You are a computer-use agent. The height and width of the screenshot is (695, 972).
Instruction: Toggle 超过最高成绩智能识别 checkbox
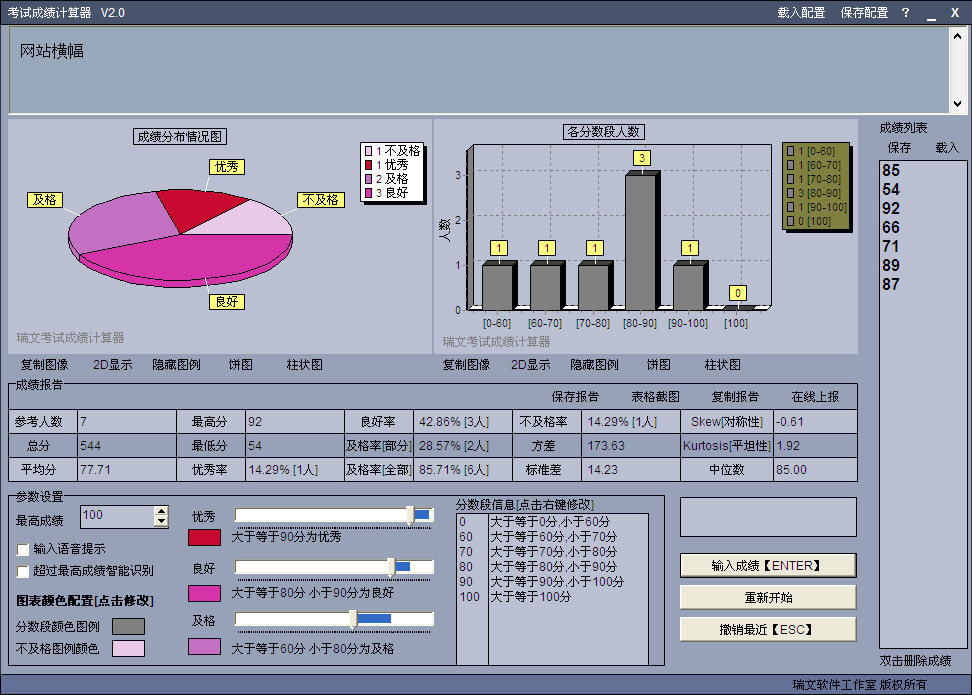tap(23, 571)
